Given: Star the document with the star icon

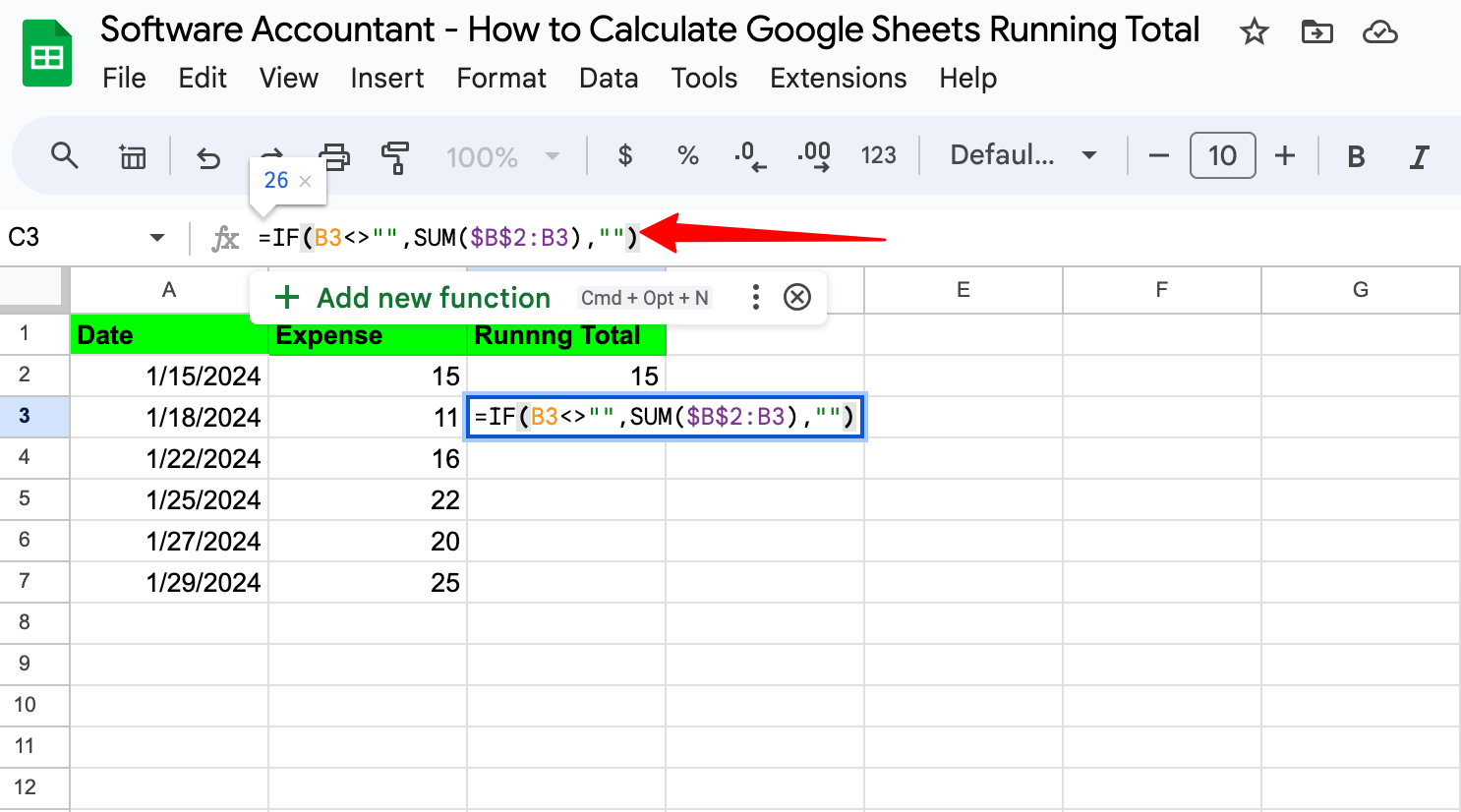Looking at the screenshot, I should click(1254, 31).
